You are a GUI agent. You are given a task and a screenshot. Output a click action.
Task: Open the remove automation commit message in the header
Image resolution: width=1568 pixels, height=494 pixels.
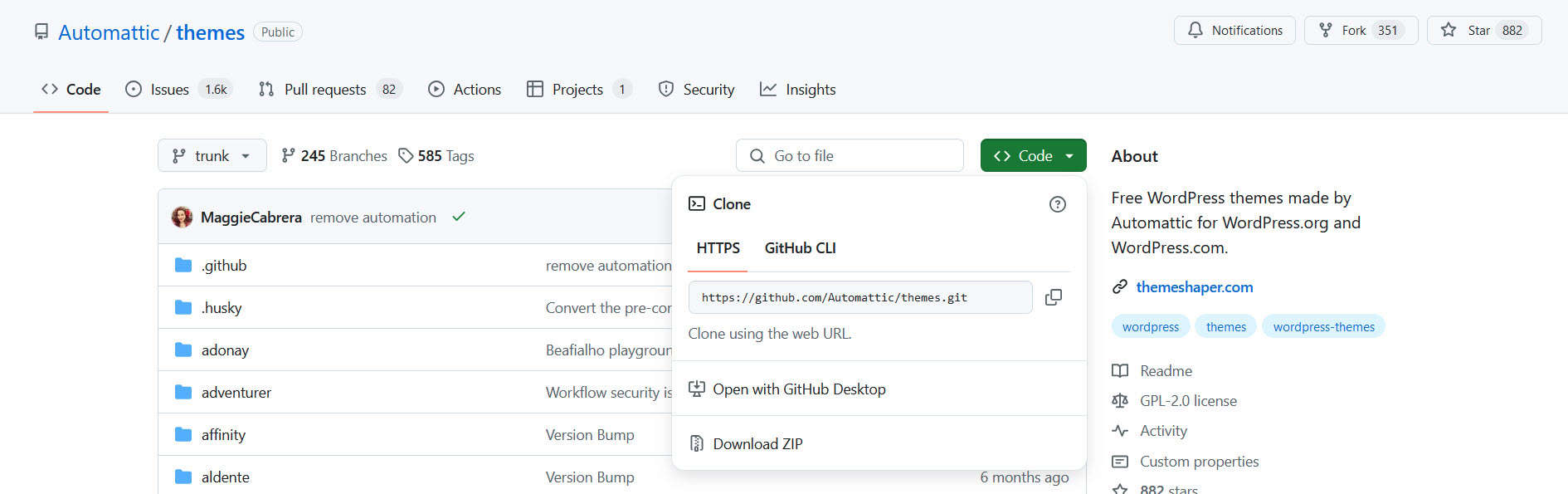click(373, 218)
